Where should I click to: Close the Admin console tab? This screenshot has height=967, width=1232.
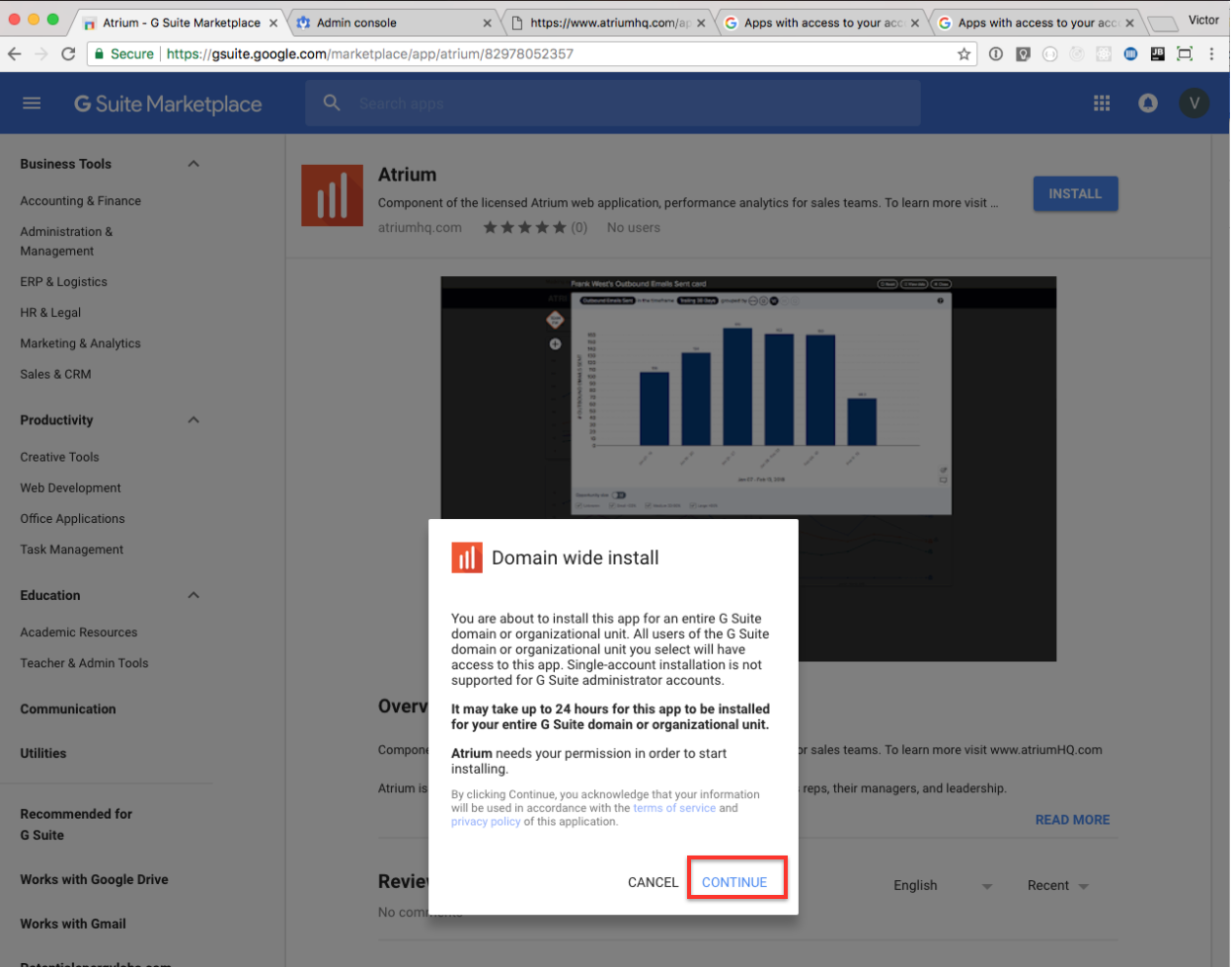click(x=487, y=23)
